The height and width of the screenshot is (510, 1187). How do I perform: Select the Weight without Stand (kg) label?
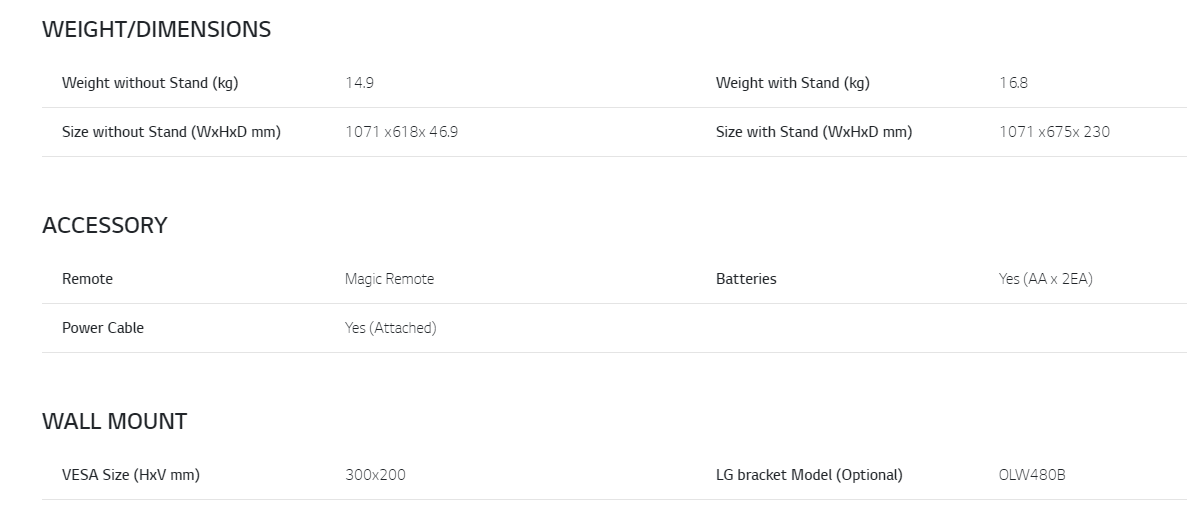[150, 83]
